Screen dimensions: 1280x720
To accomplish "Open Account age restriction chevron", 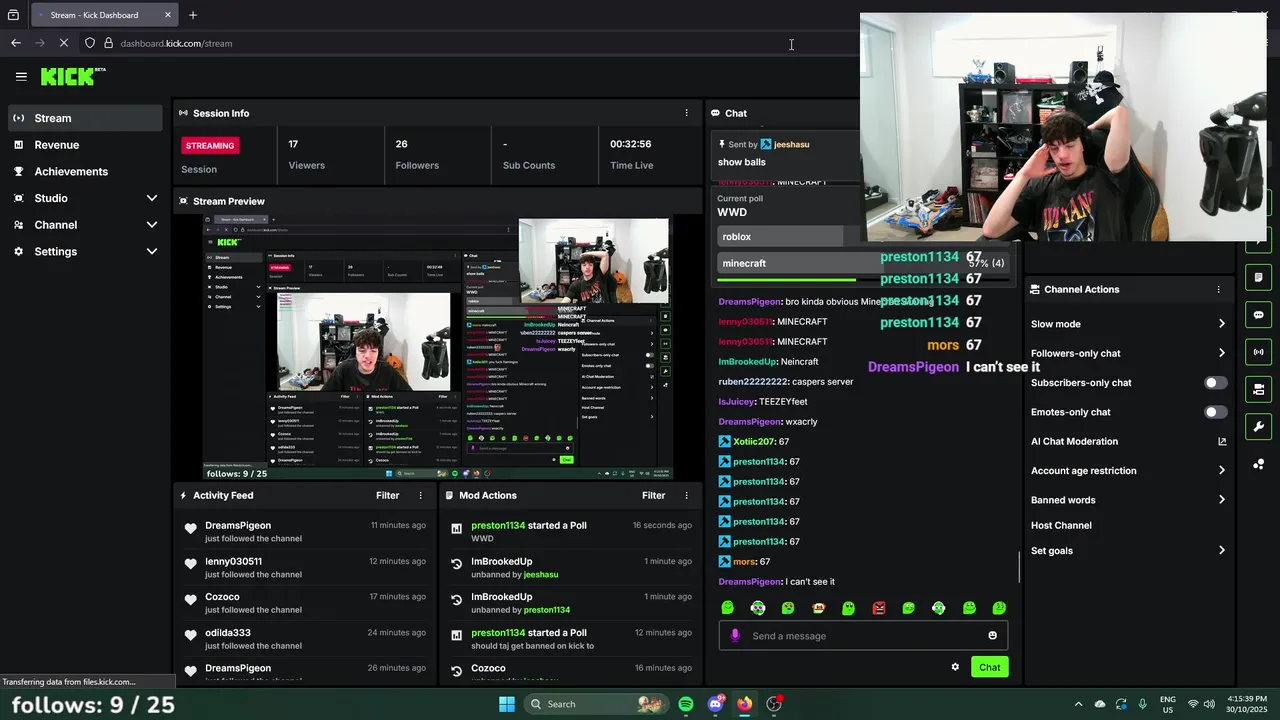I will [1221, 470].
